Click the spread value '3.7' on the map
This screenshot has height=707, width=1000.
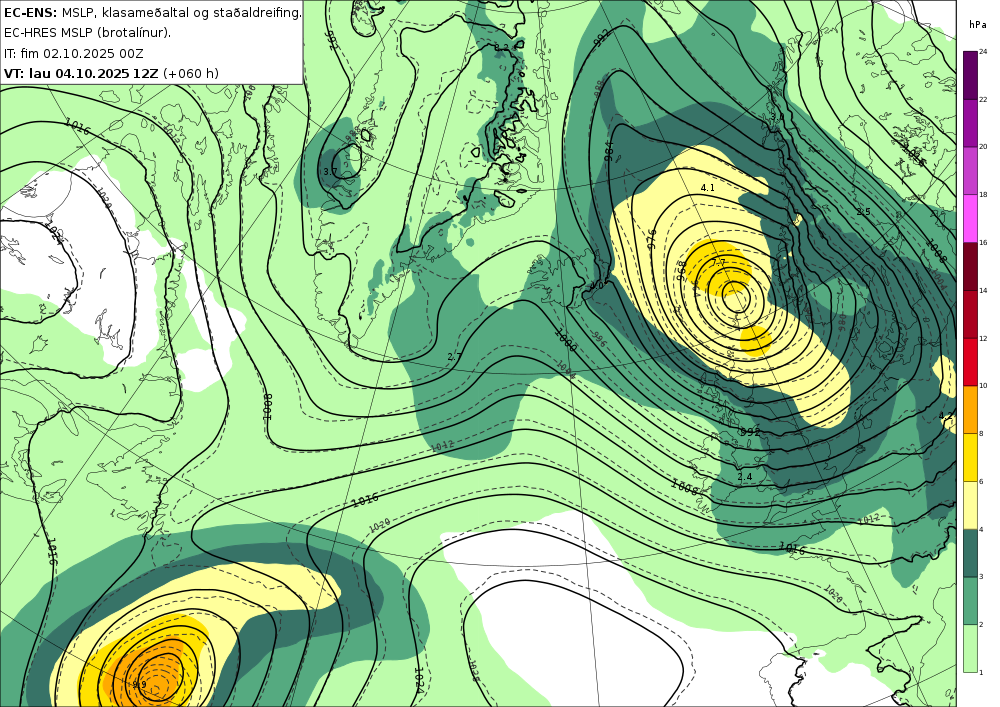[x=330, y=171]
